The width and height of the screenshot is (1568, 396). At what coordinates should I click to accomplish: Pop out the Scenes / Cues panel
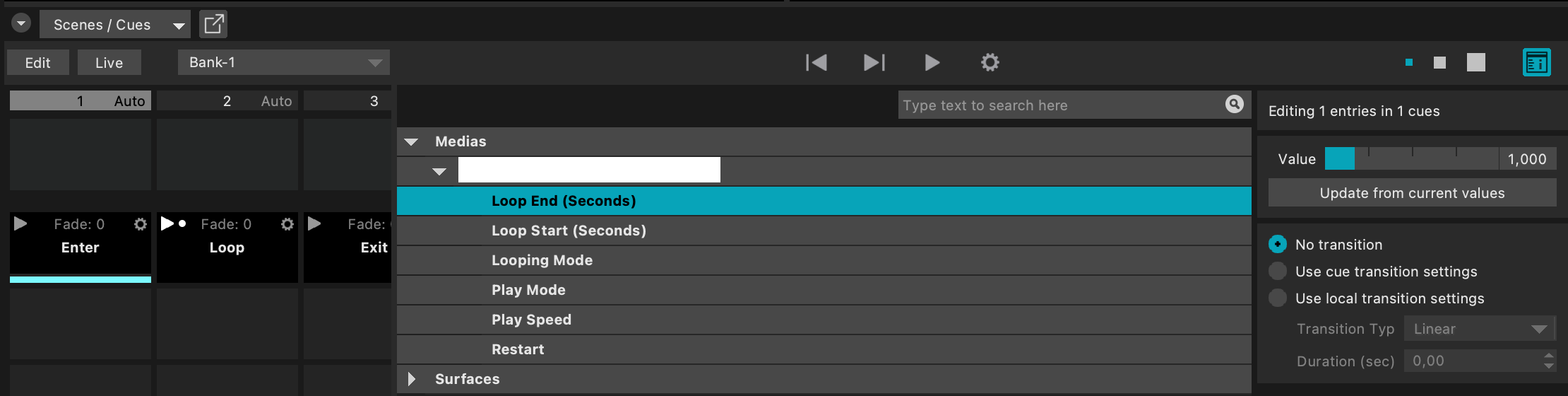pyautogui.click(x=213, y=25)
